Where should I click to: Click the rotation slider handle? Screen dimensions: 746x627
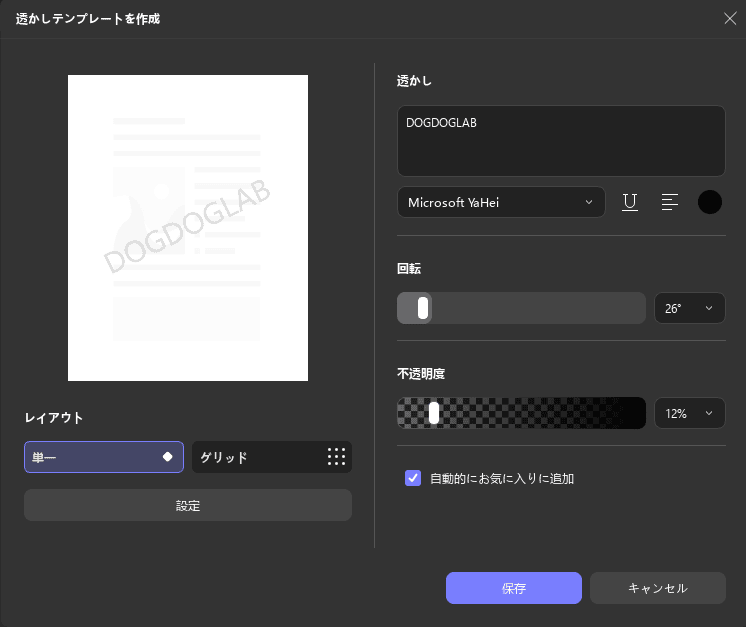423,308
